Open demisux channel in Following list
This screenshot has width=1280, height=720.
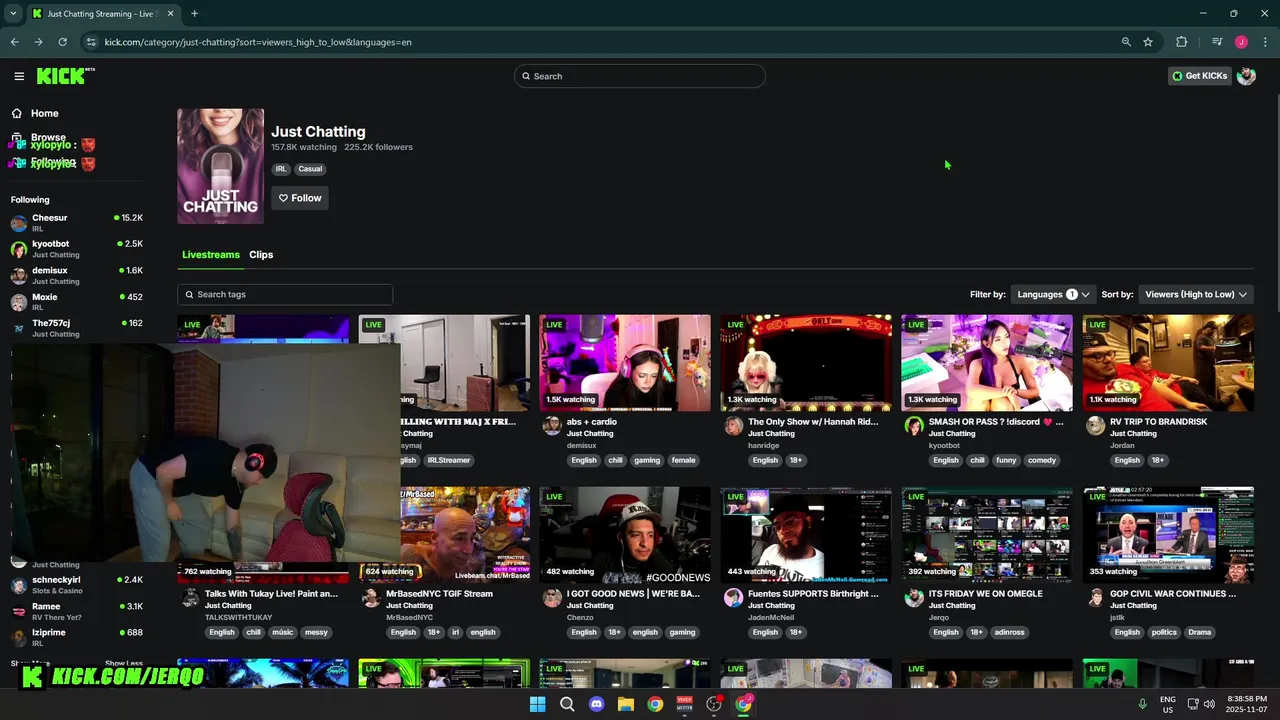click(x=77, y=275)
